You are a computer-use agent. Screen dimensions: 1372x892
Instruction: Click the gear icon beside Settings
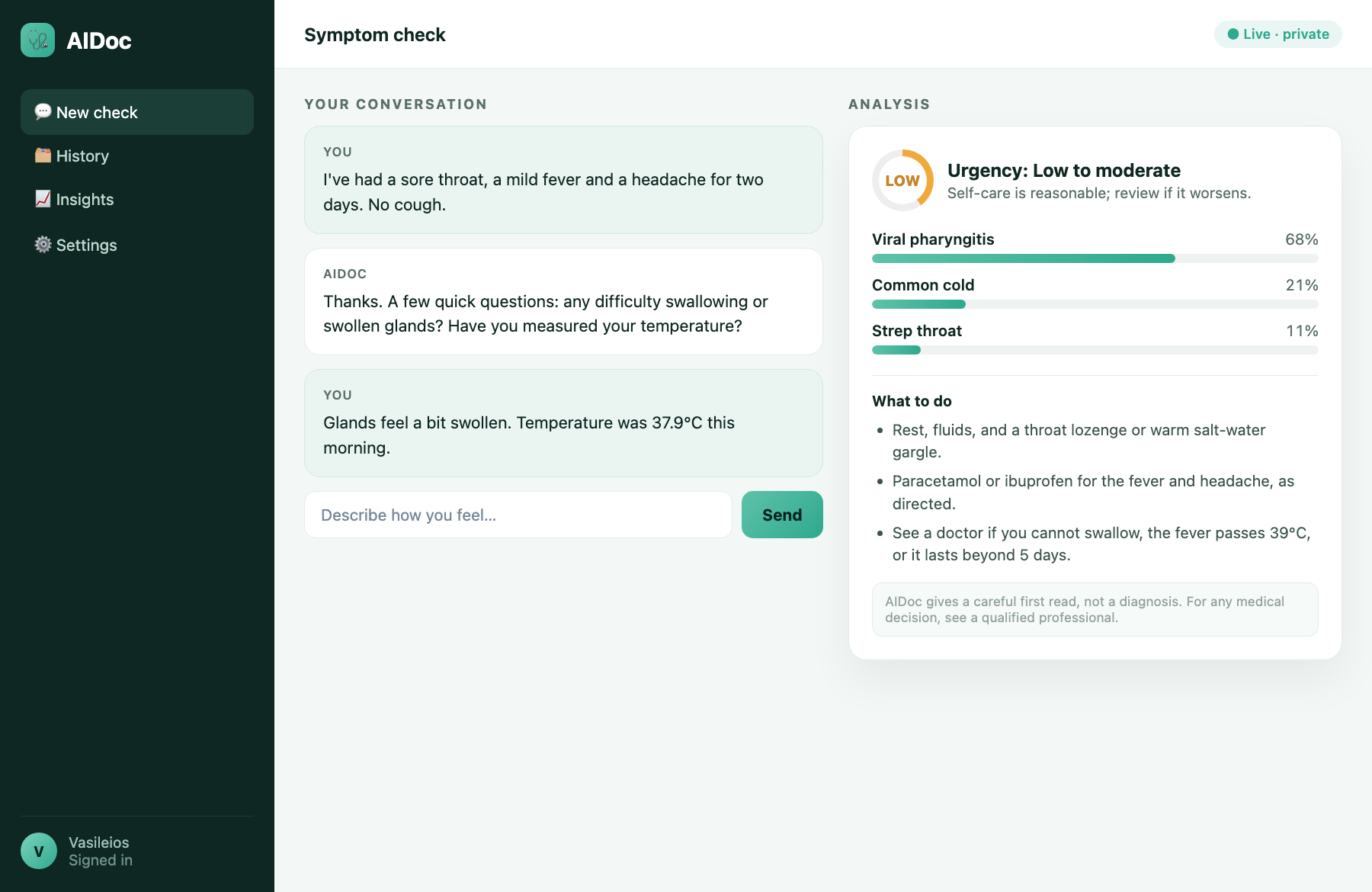[x=43, y=245]
